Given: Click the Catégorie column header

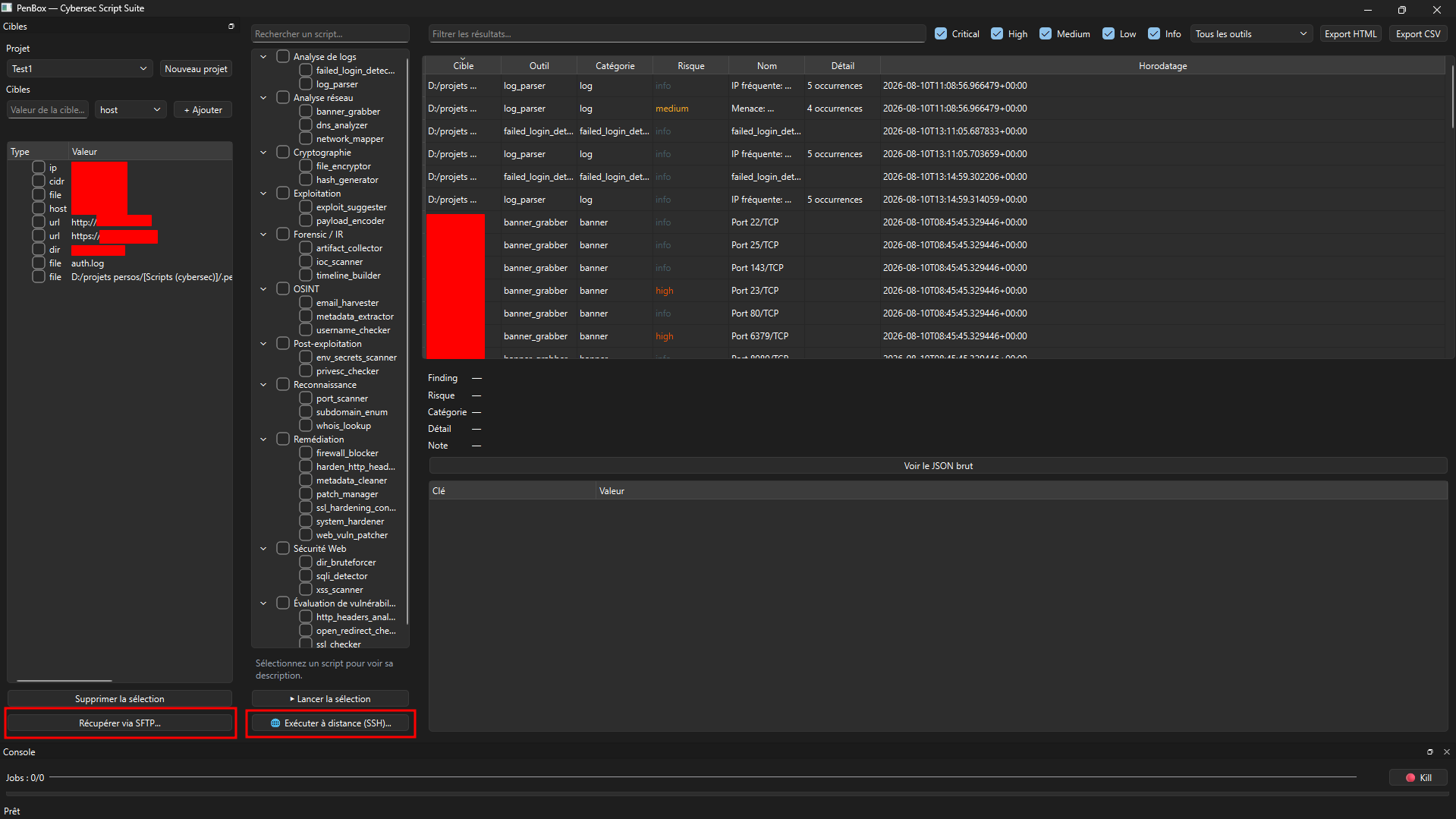Looking at the screenshot, I should pos(615,66).
